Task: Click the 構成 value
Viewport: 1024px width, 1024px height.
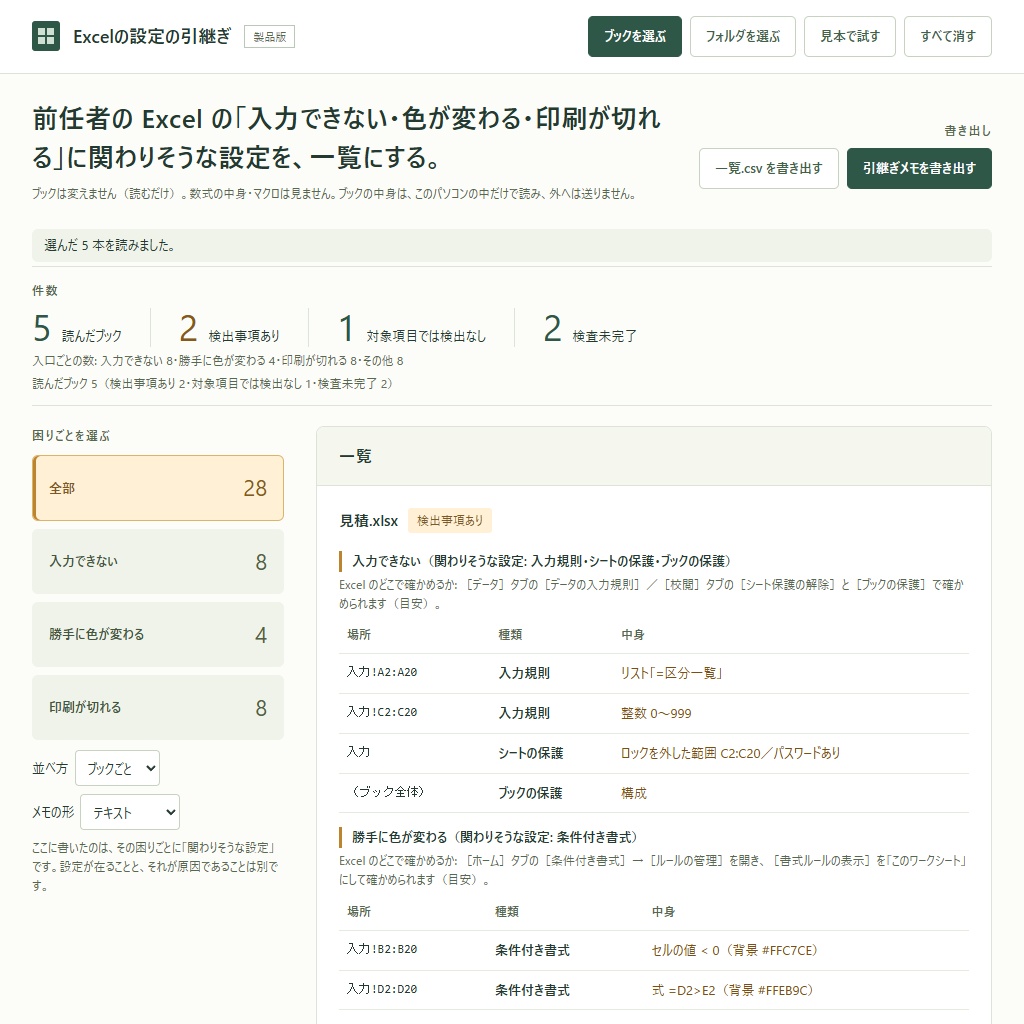Action: click(633, 793)
